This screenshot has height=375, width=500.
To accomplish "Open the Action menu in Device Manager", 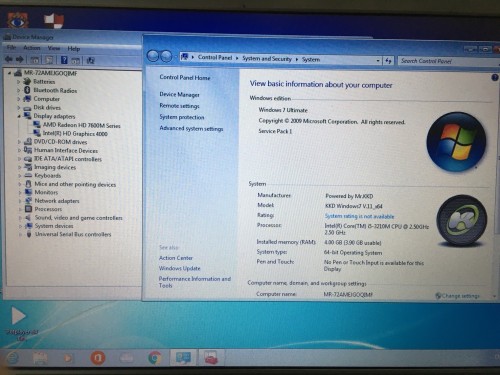I will coord(32,48).
